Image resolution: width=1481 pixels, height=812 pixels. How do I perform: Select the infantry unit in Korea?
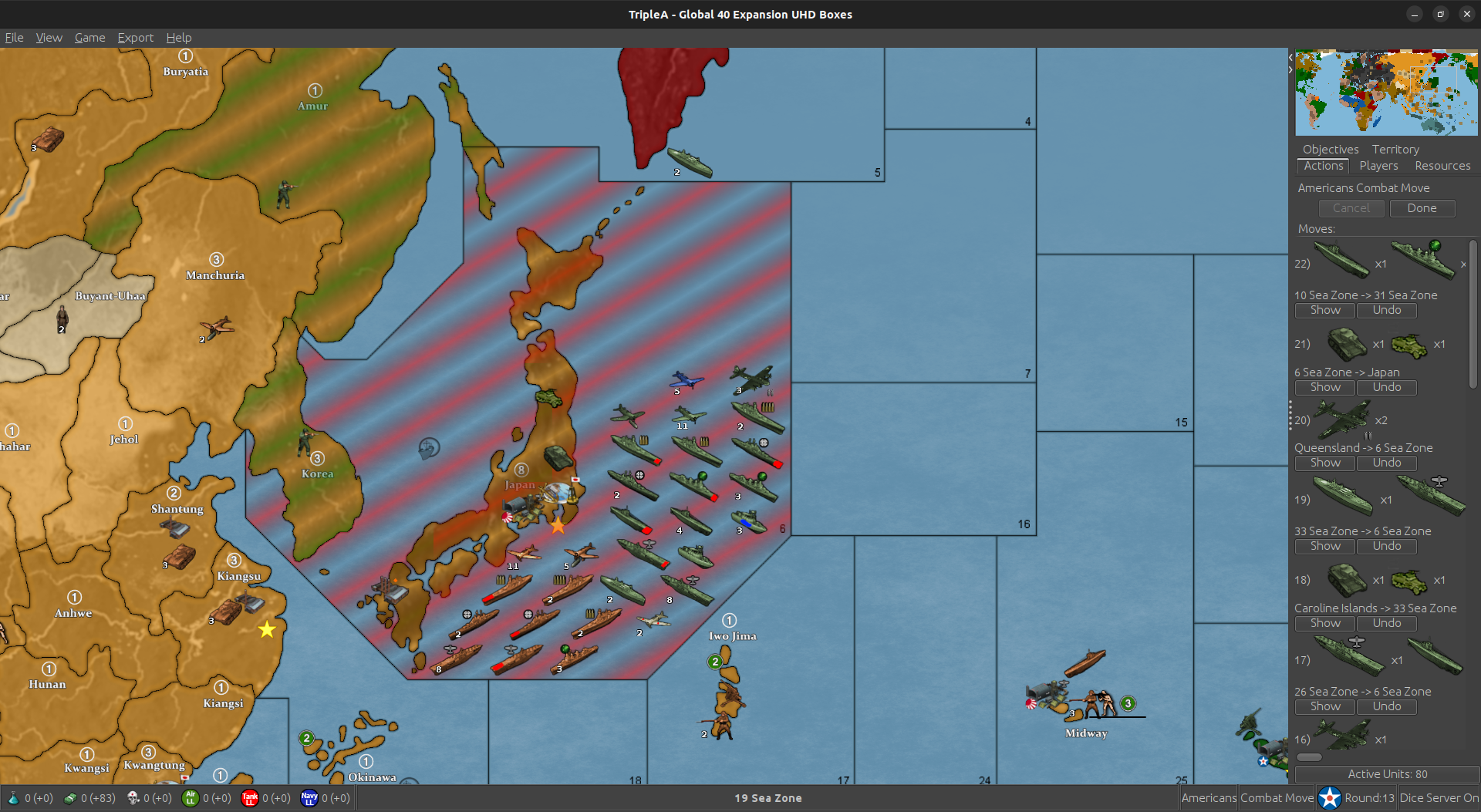tap(306, 443)
